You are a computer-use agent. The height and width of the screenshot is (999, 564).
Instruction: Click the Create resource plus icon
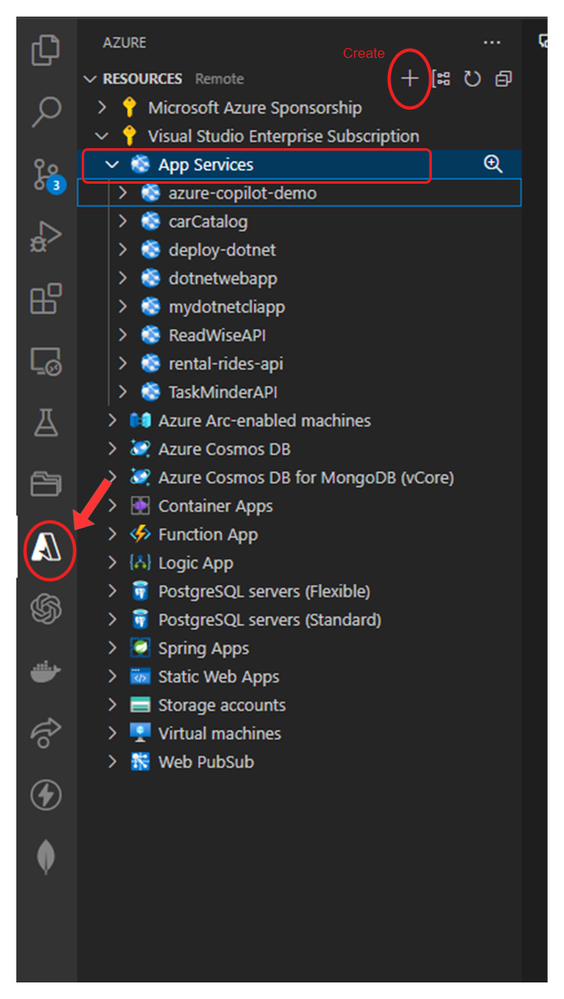pos(410,78)
